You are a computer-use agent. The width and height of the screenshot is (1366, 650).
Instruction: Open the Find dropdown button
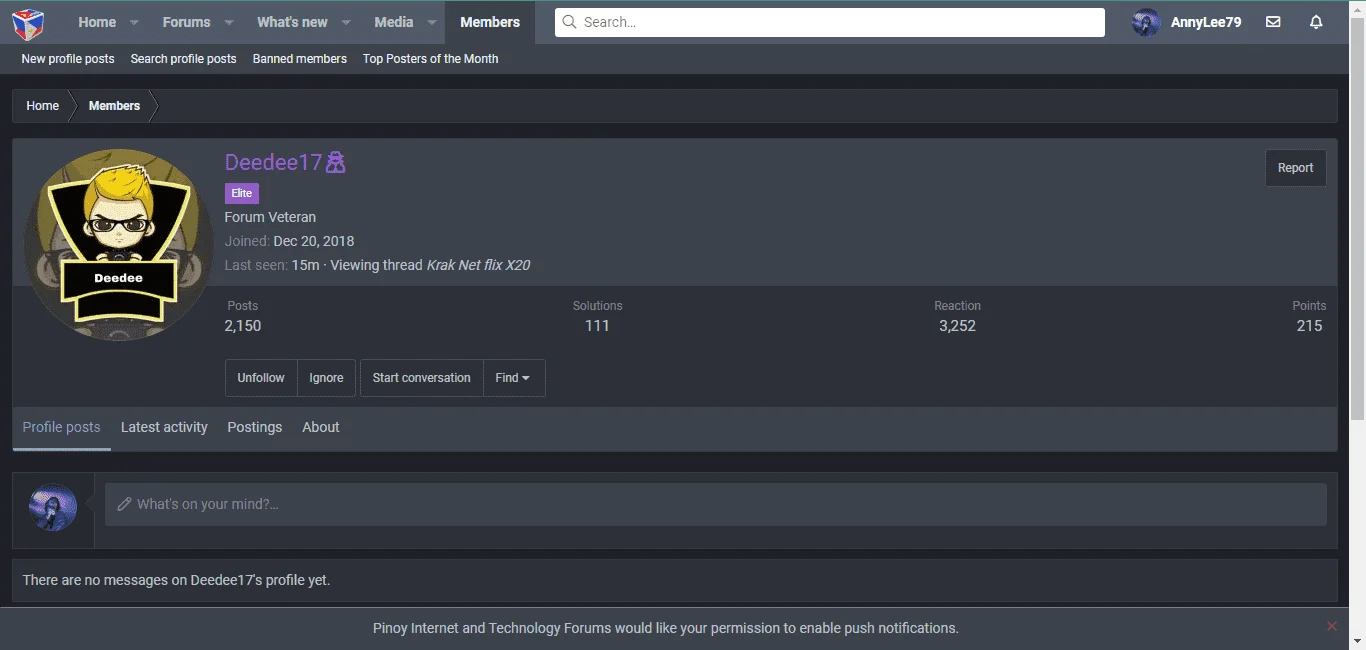click(x=513, y=378)
